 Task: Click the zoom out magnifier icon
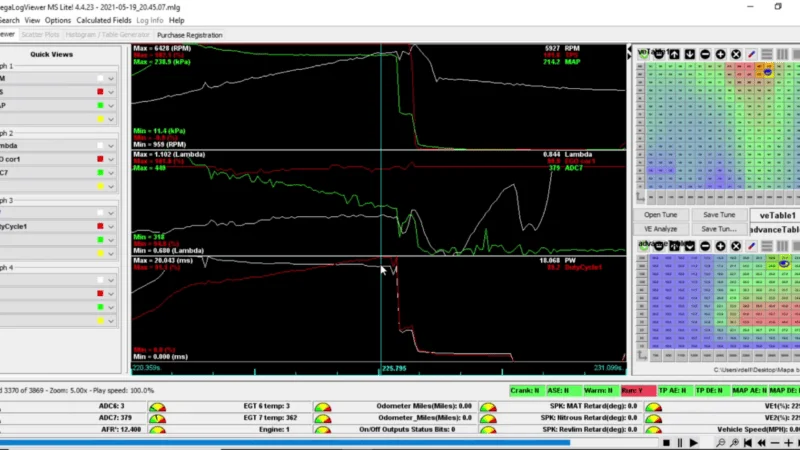[x=720, y=443]
